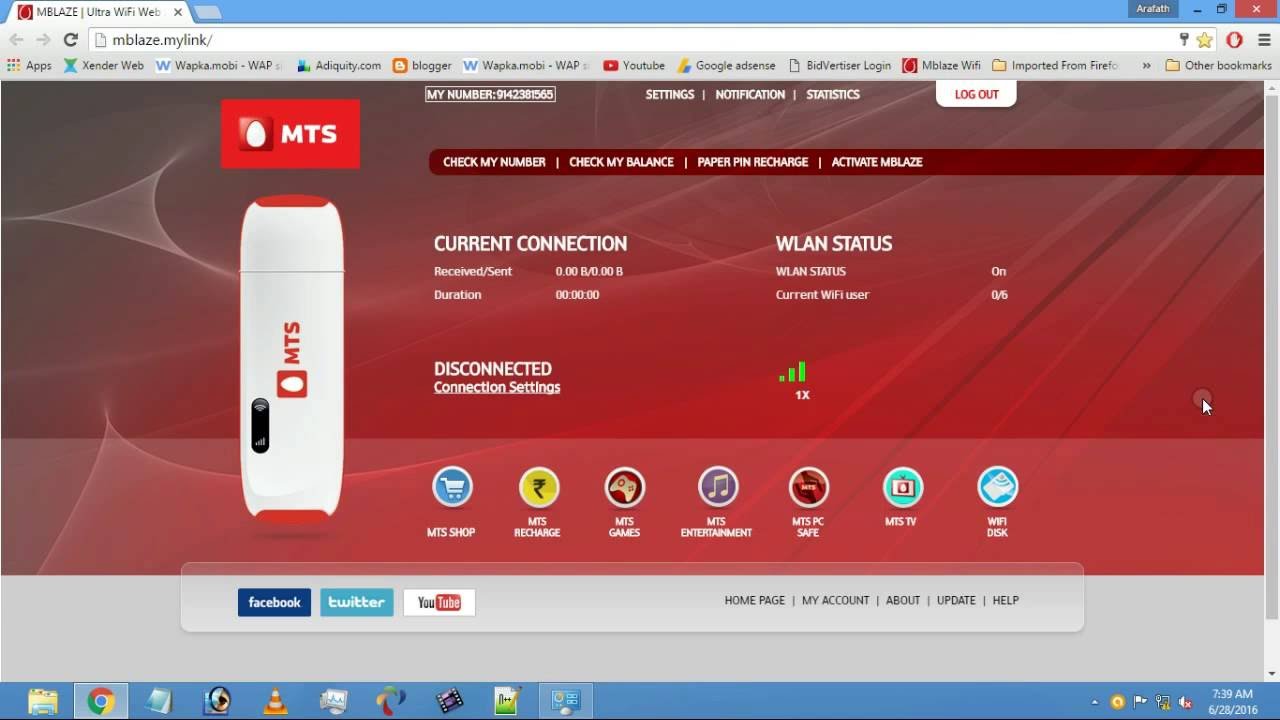Screen dimensions: 1280x720
Task: Open the MTS Shop cart icon
Action: tap(452, 487)
